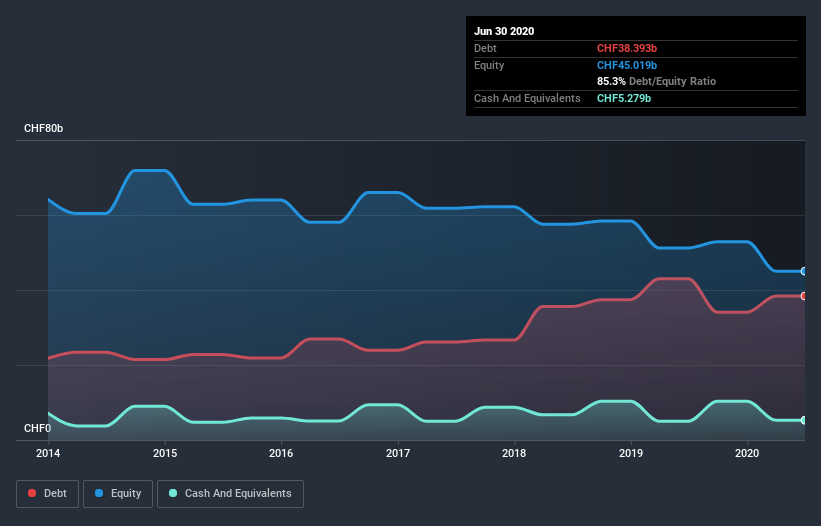Toggle the Equity series in the legend
Image resolution: width=821 pixels, height=526 pixels.
pos(118,494)
